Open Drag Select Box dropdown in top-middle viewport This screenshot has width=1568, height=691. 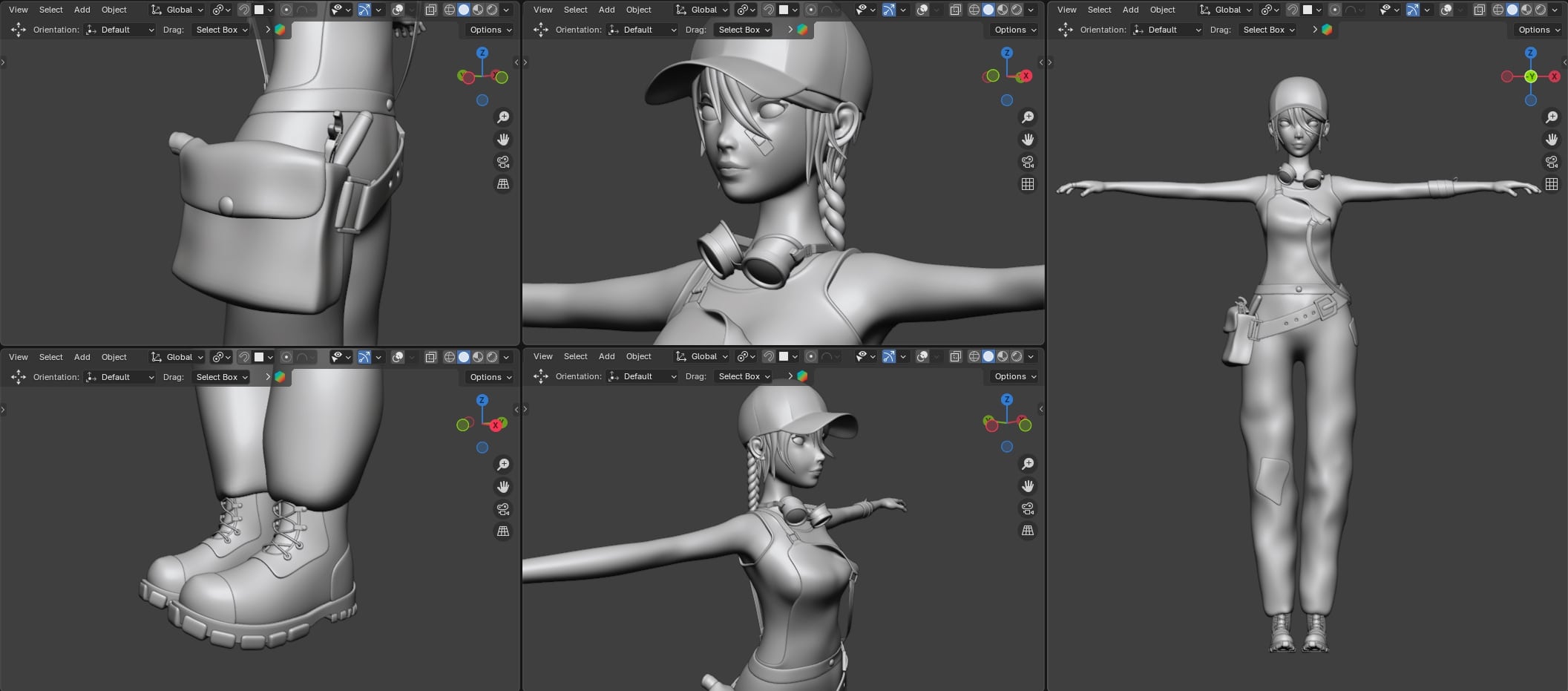pyautogui.click(x=744, y=30)
